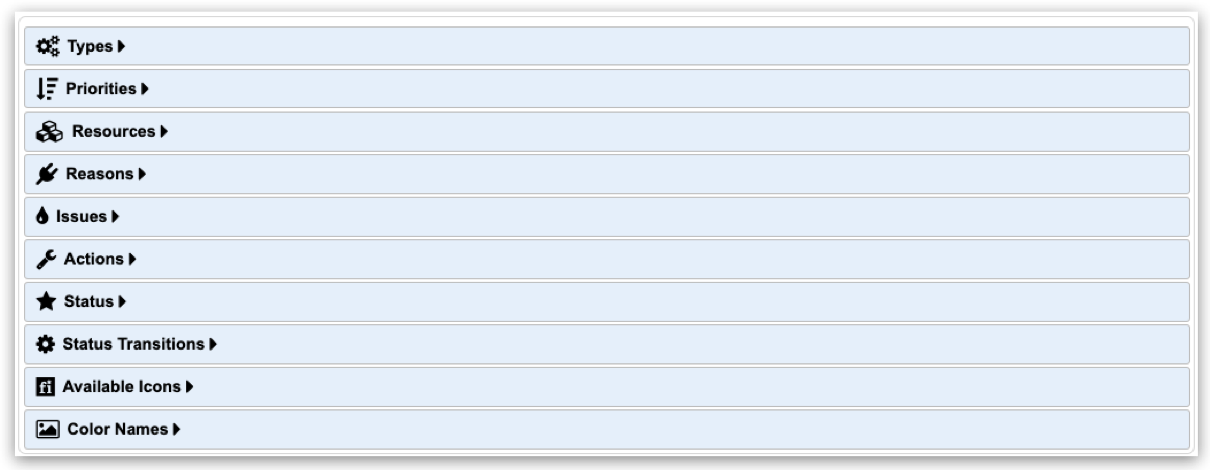Click the plug icon beside Reasons
The width and height of the screenshot is (1210, 470).
[x=48, y=174]
